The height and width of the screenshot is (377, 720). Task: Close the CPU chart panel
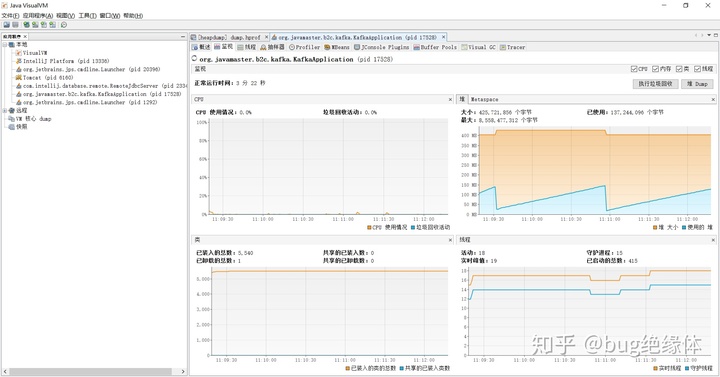tap(450, 99)
